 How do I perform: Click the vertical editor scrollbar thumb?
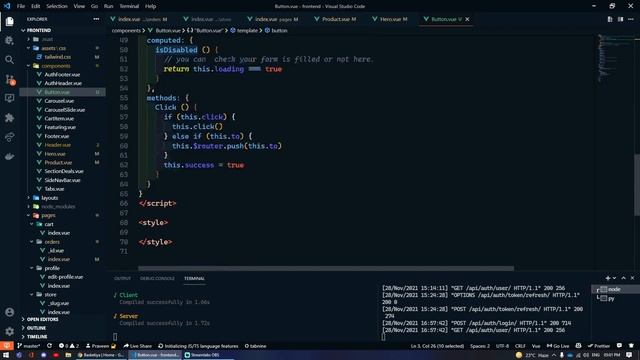coord(637,185)
